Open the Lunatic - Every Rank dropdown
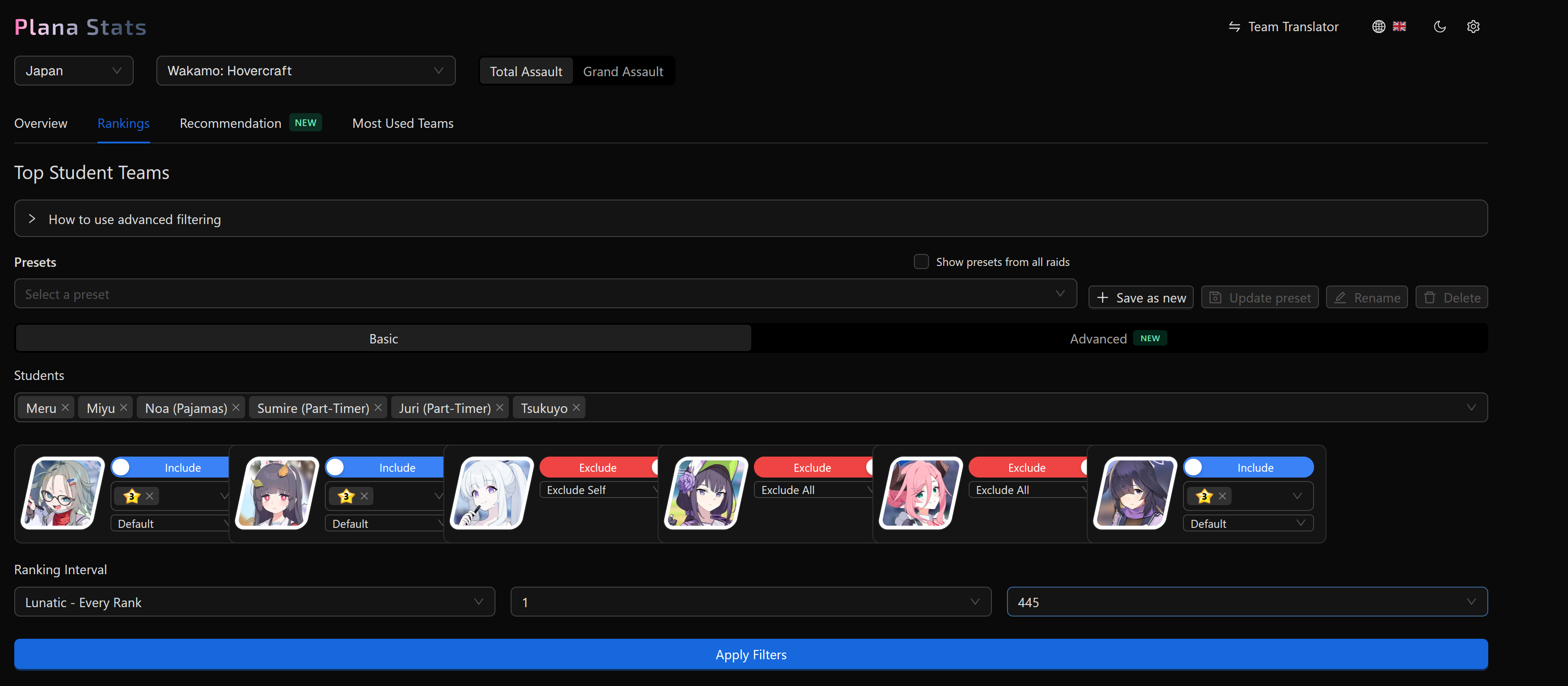Screen dimensions: 1568x686 point(254,601)
